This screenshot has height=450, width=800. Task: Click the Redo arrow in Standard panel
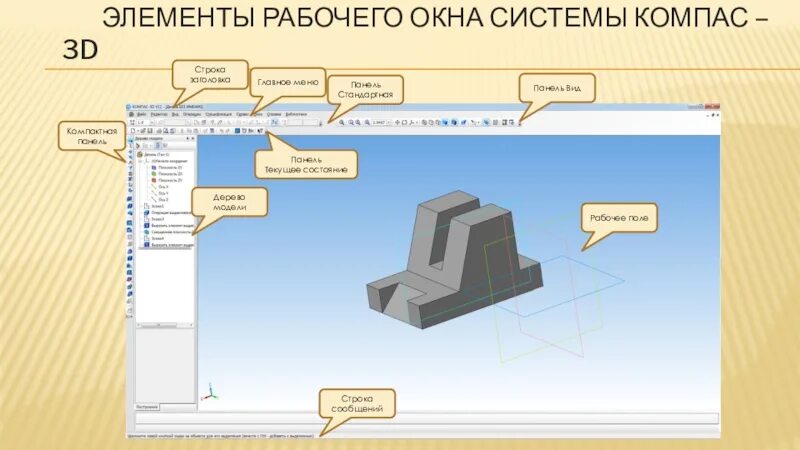(x=228, y=131)
